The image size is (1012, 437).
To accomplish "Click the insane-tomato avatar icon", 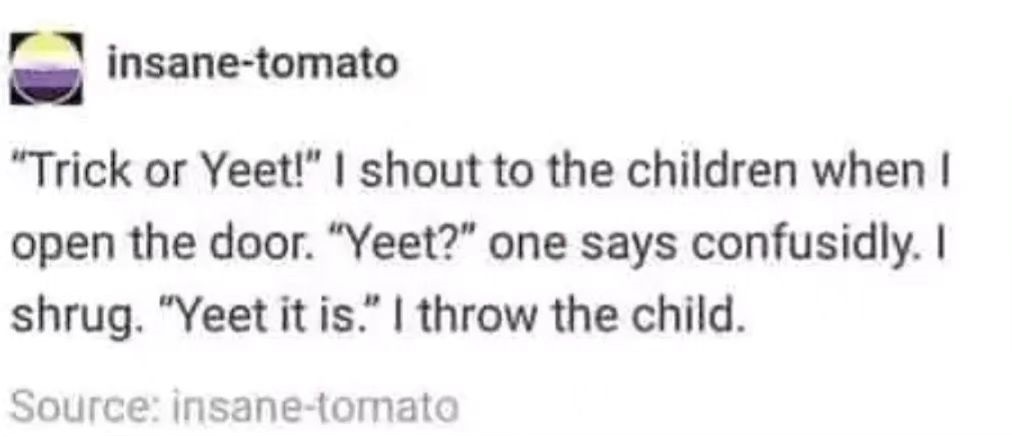I will click(x=46, y=68).
